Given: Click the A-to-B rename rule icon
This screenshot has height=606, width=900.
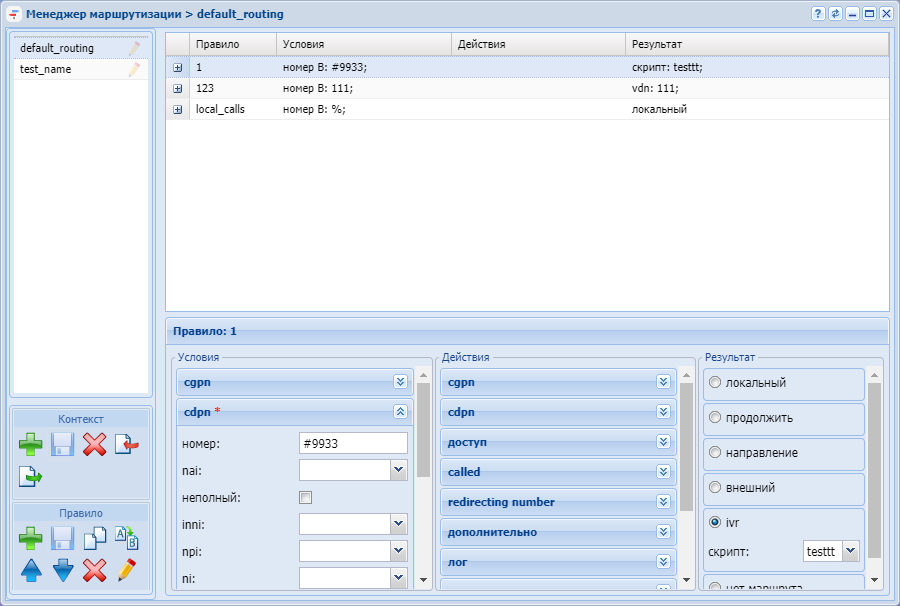Looking at the screenshot, I should coord(126,539).
